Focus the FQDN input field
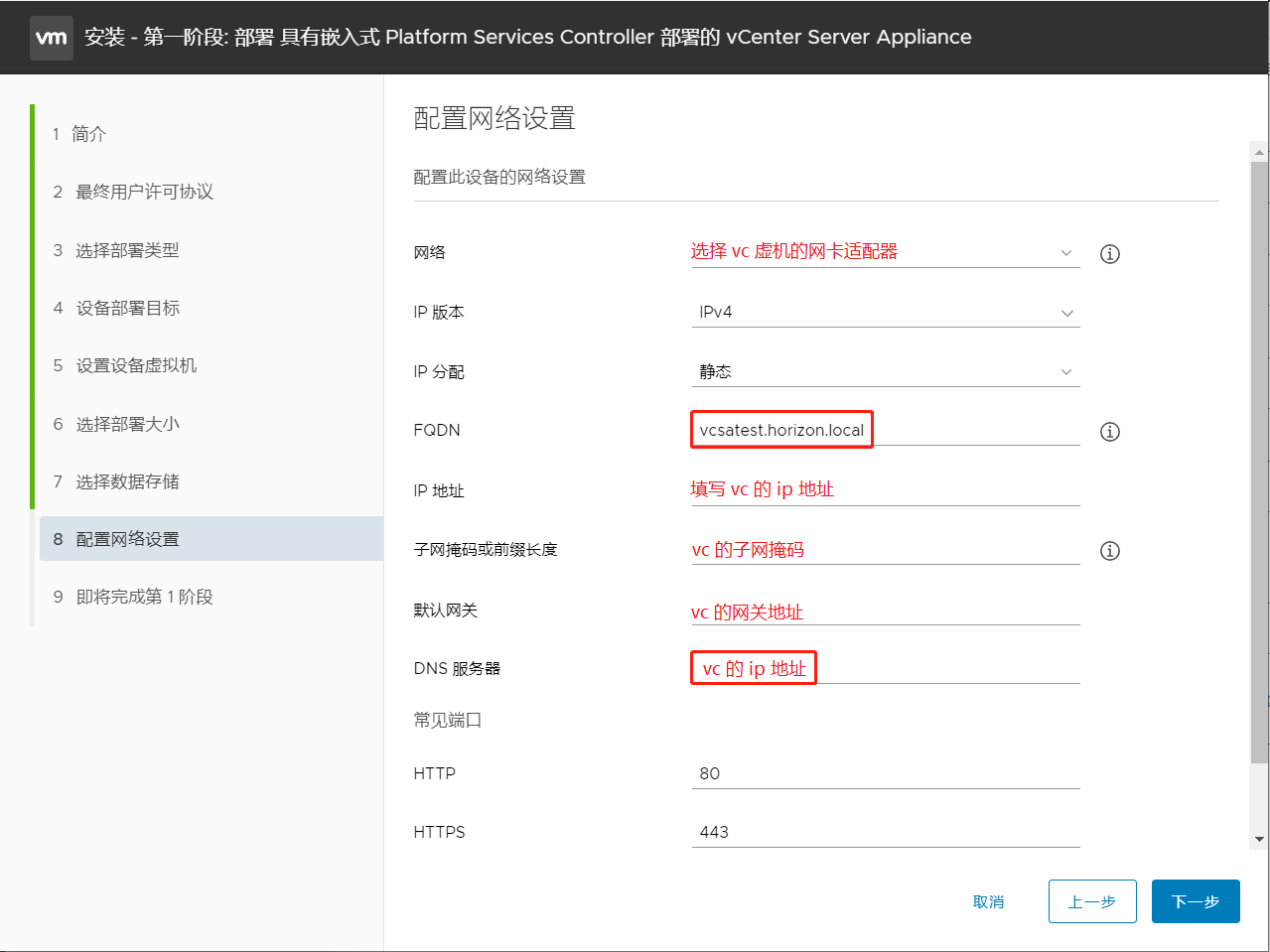 (x=885, y=430)
